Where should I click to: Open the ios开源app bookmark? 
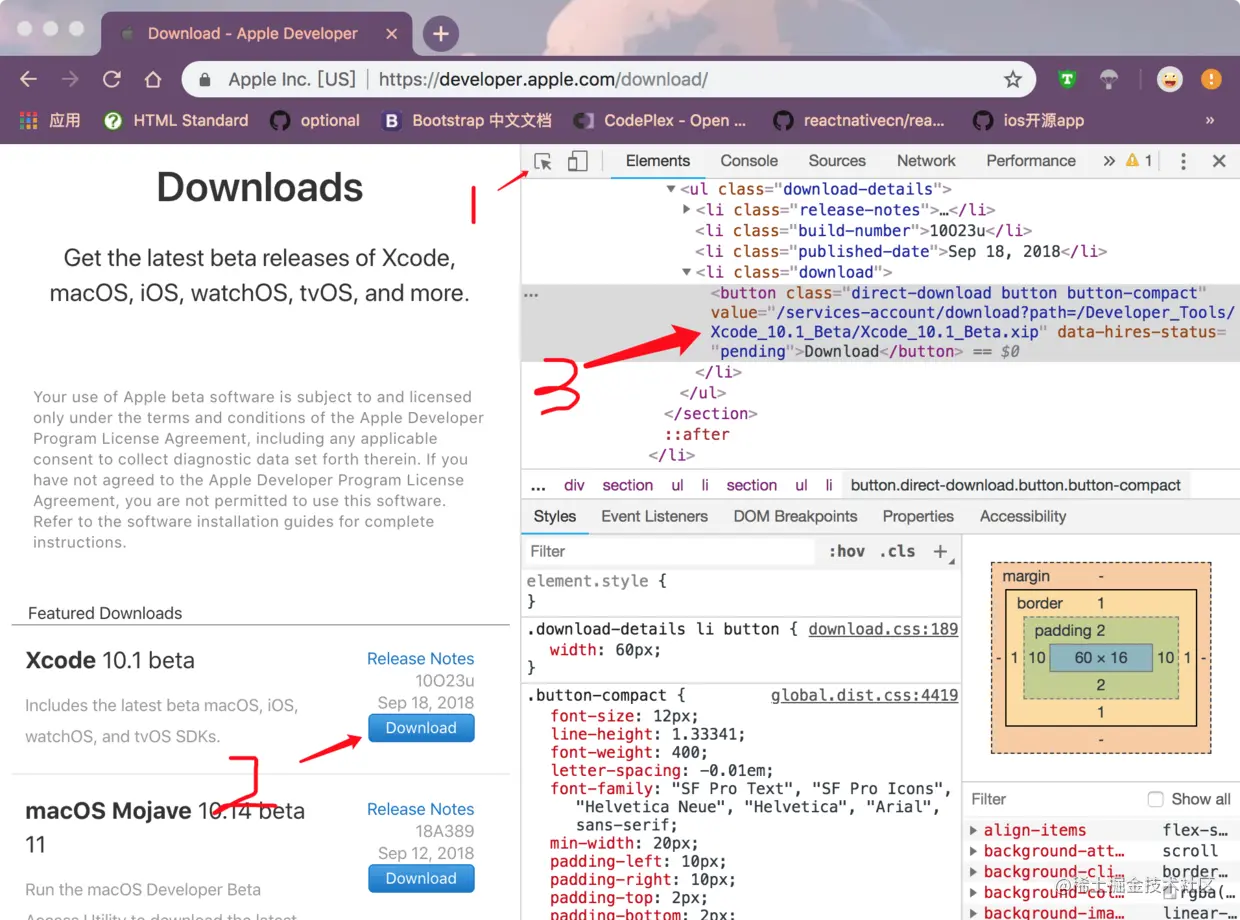tap(1029, 120)
